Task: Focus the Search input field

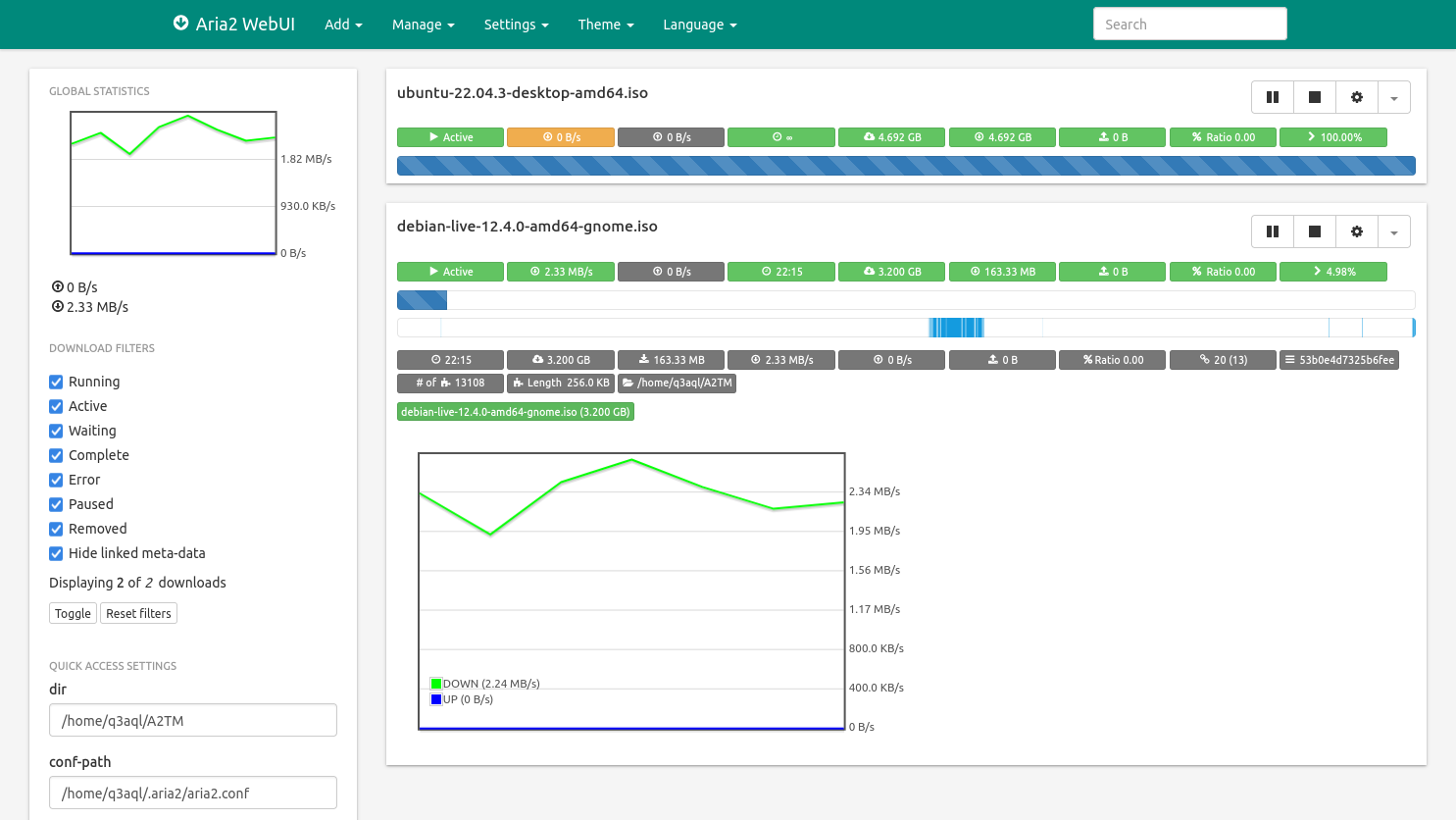Action: [x=1189, y=24]
